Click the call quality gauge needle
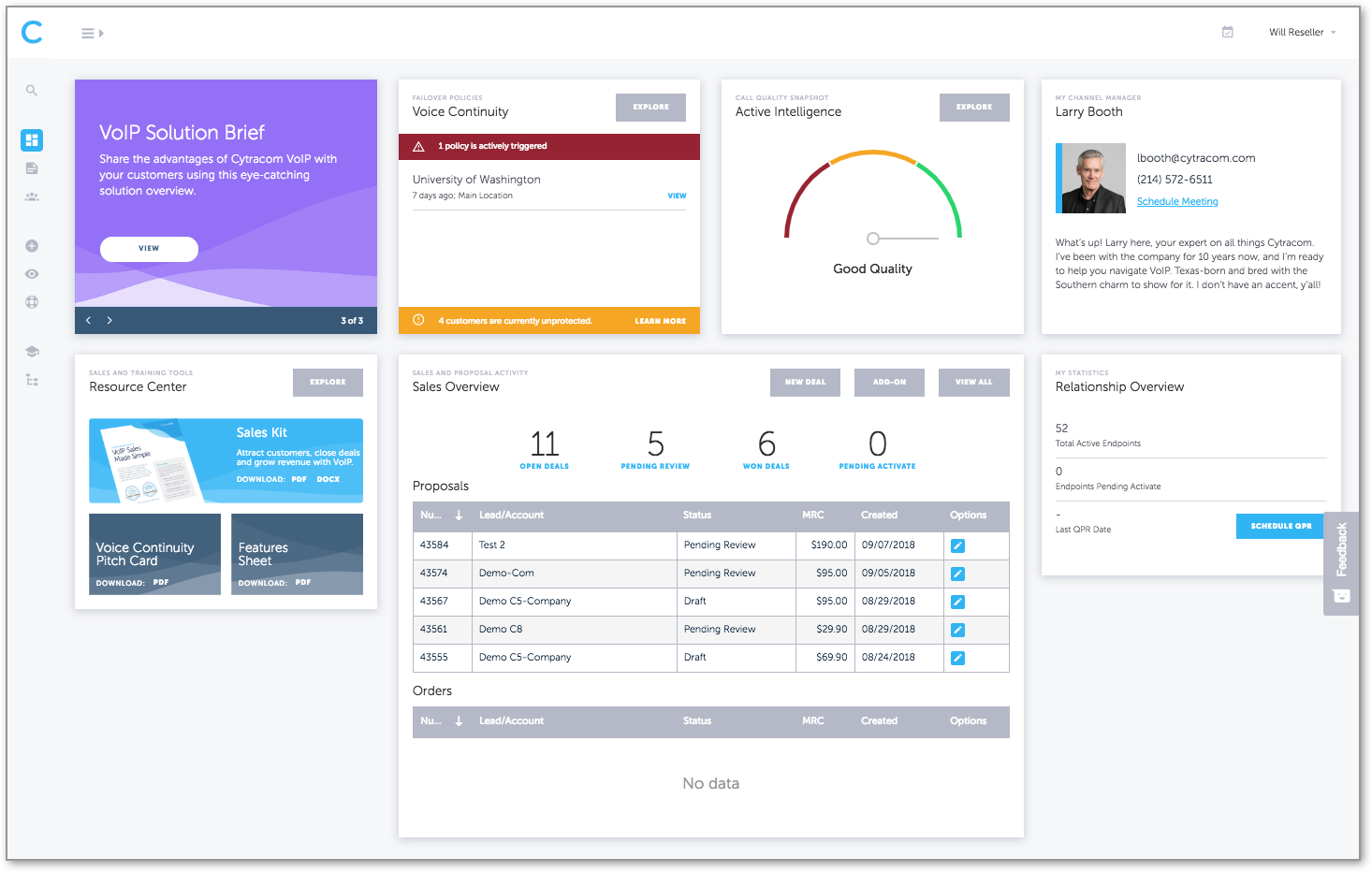Image resolution: width=1372 pixels, height=872 pixels. [902, 239]
